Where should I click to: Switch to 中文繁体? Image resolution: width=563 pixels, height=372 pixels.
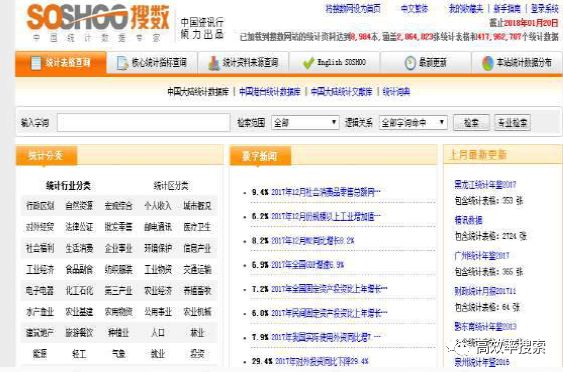[414, 9]
